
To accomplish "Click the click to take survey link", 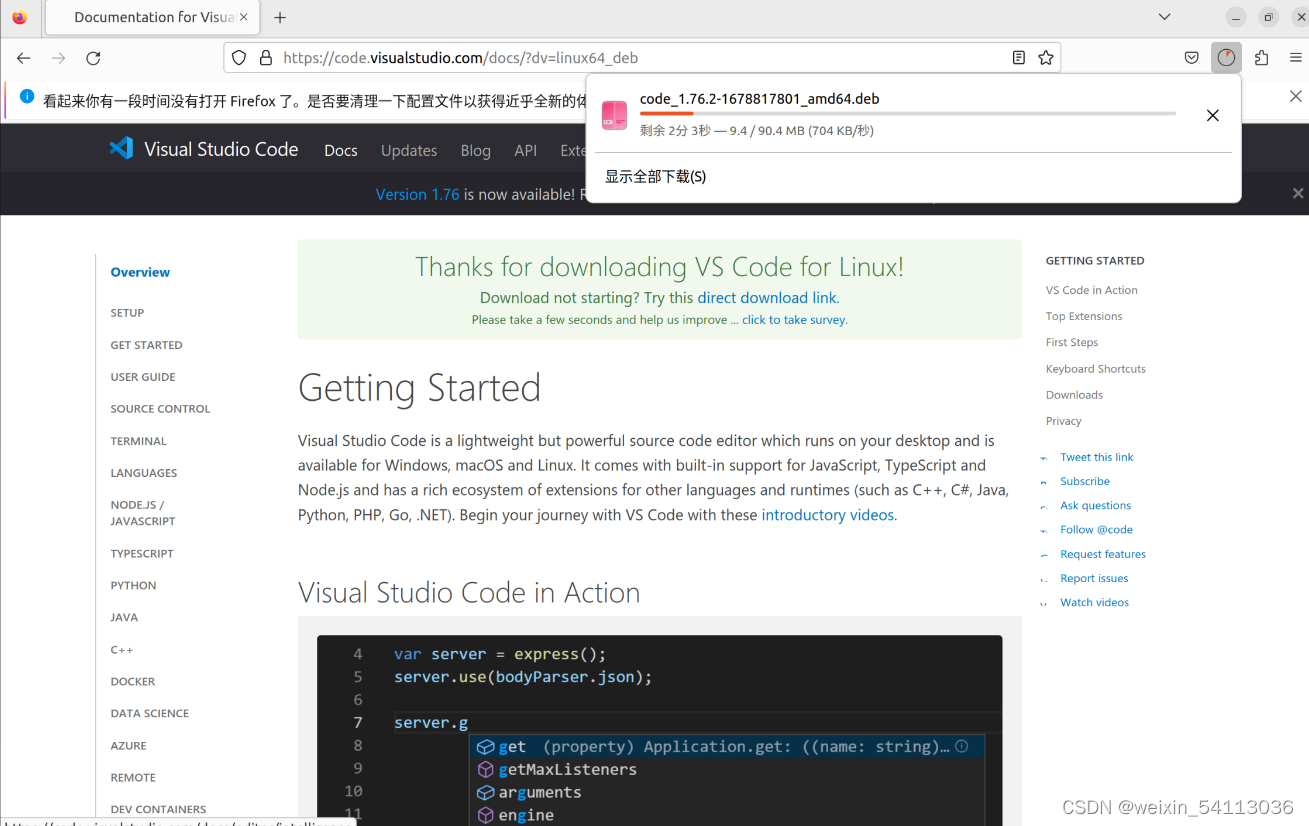I will coord(793,320).
